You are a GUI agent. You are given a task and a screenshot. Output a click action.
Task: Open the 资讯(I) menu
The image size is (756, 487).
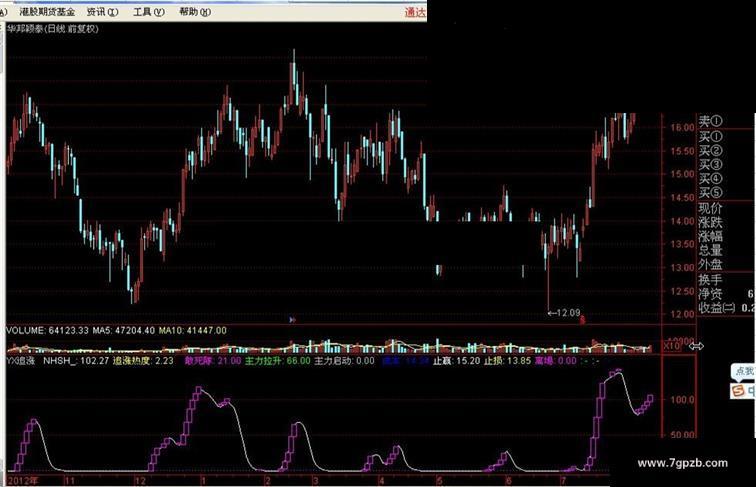(x=102, y=12)
